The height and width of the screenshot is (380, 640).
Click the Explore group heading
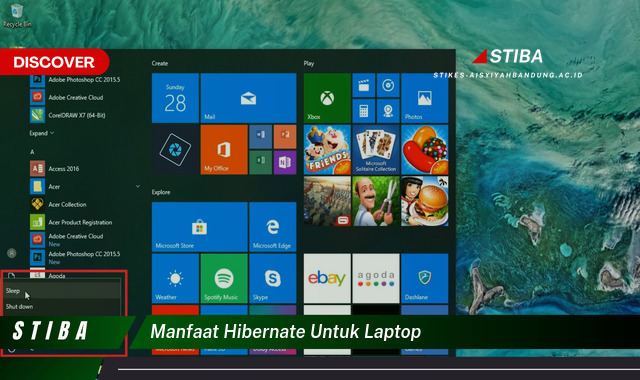(161, 192)
